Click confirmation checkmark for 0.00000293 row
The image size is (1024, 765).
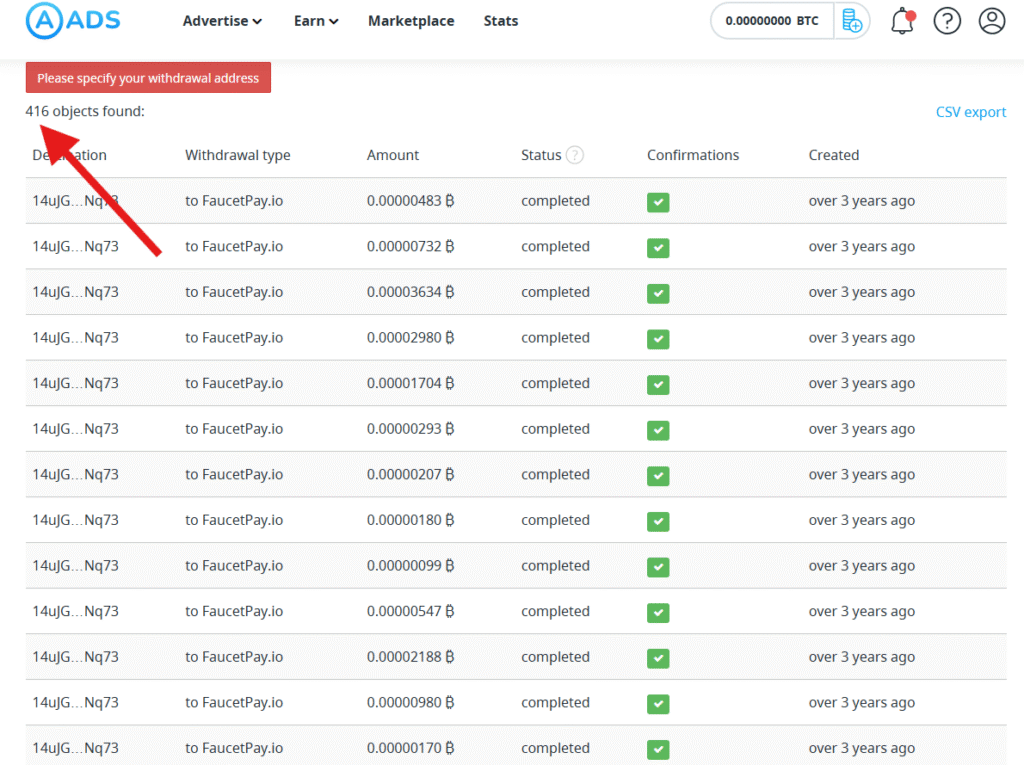(658, 430)
